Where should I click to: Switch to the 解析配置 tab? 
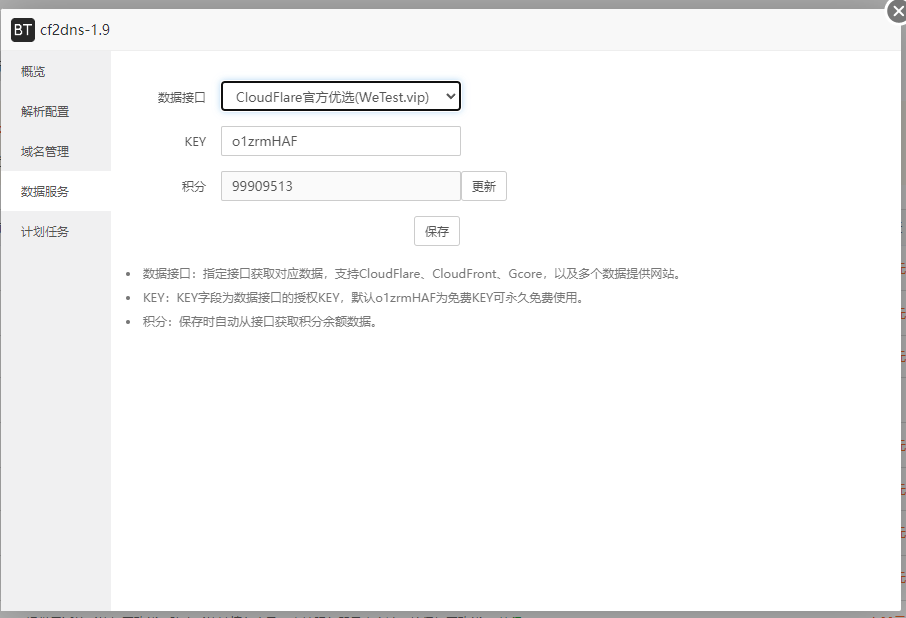click(56, 111)
